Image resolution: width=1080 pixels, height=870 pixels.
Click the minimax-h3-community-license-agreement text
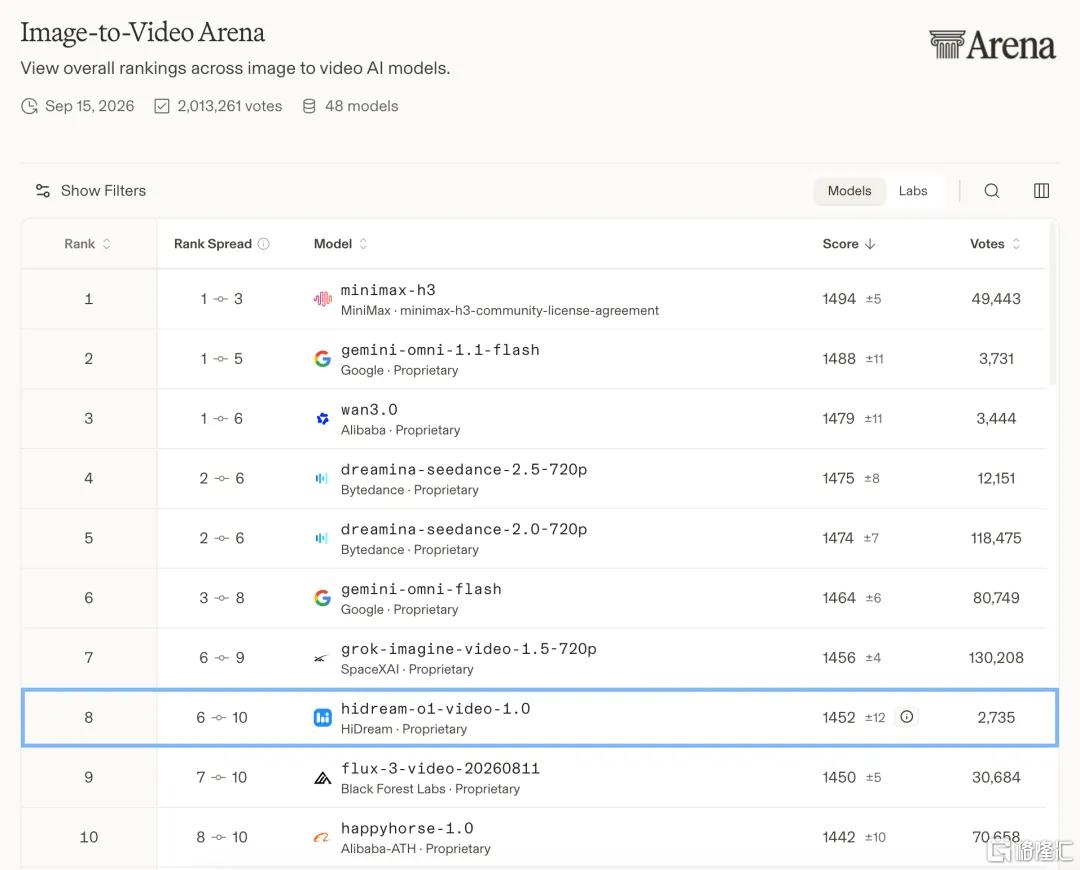[x=529, y=311]
